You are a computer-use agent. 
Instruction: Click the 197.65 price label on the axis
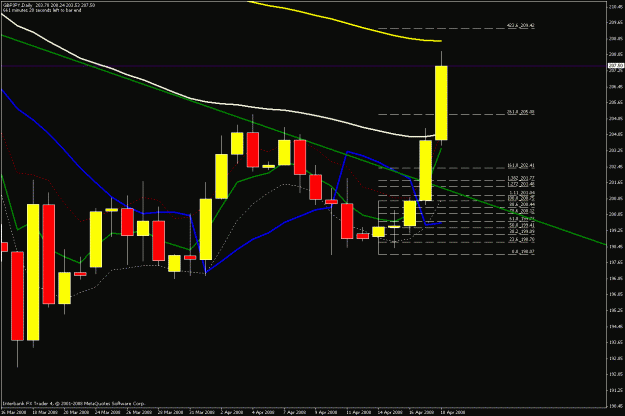pos(615,262)
